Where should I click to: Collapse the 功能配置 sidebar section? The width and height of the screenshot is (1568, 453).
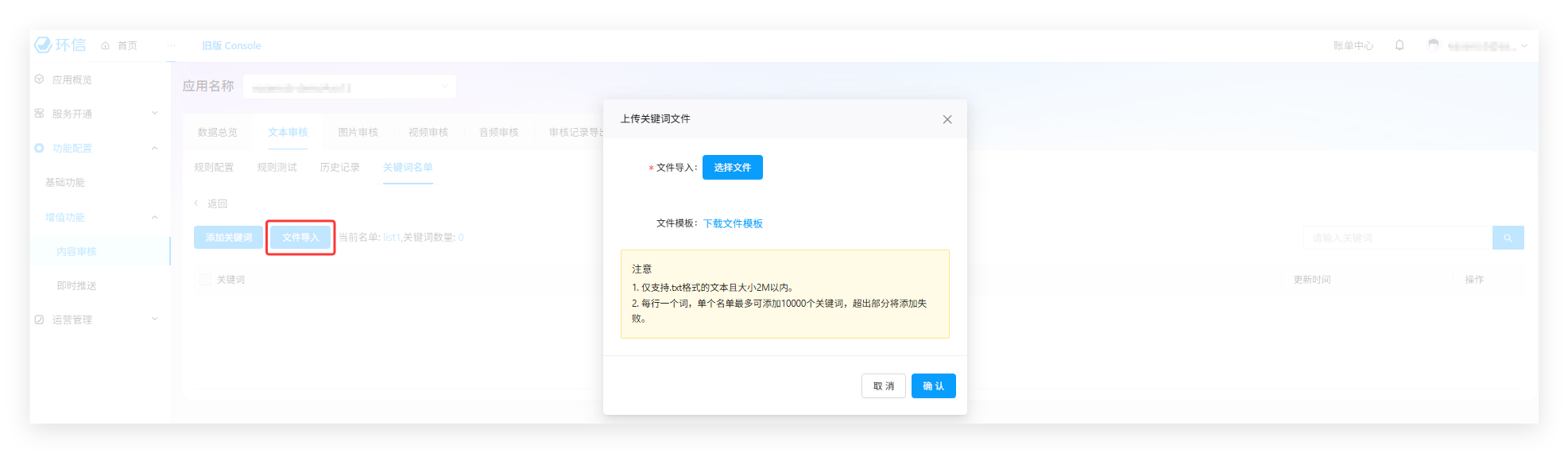click(x=154, y=149)
